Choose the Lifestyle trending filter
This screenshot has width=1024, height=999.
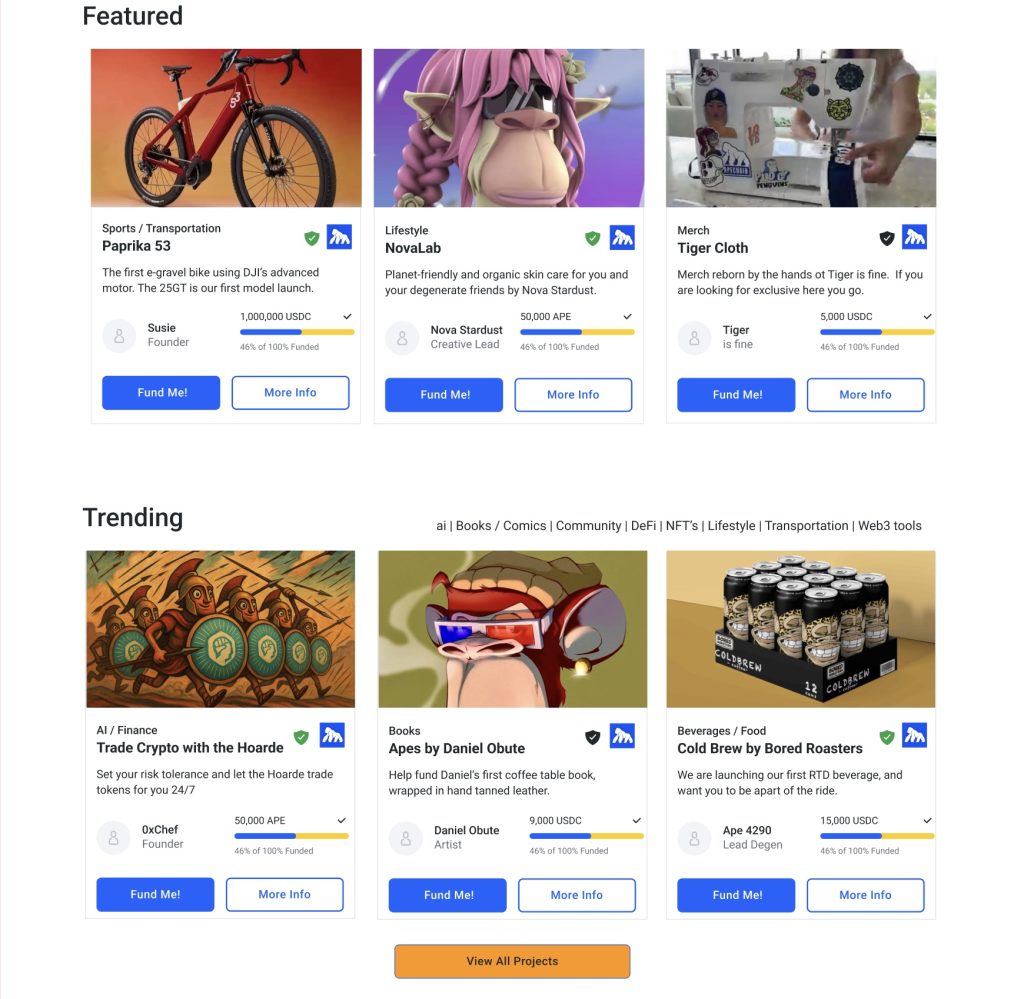[x=731, y=526]
